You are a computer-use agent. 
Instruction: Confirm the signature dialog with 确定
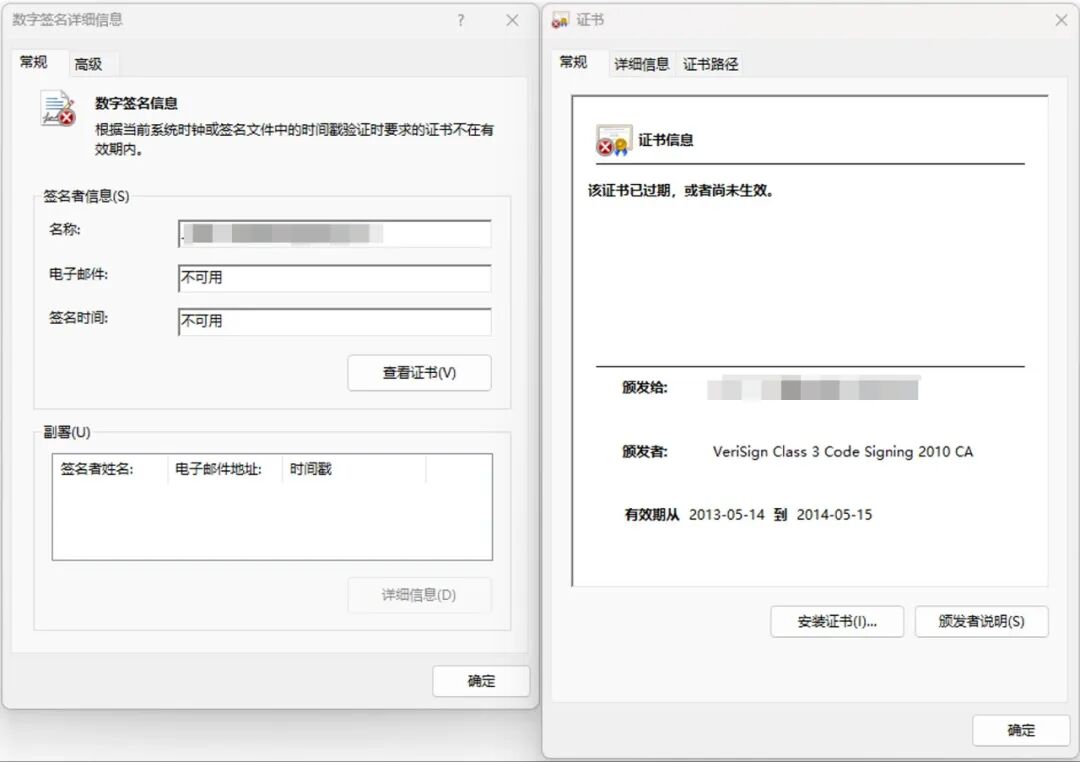point(481,681)
